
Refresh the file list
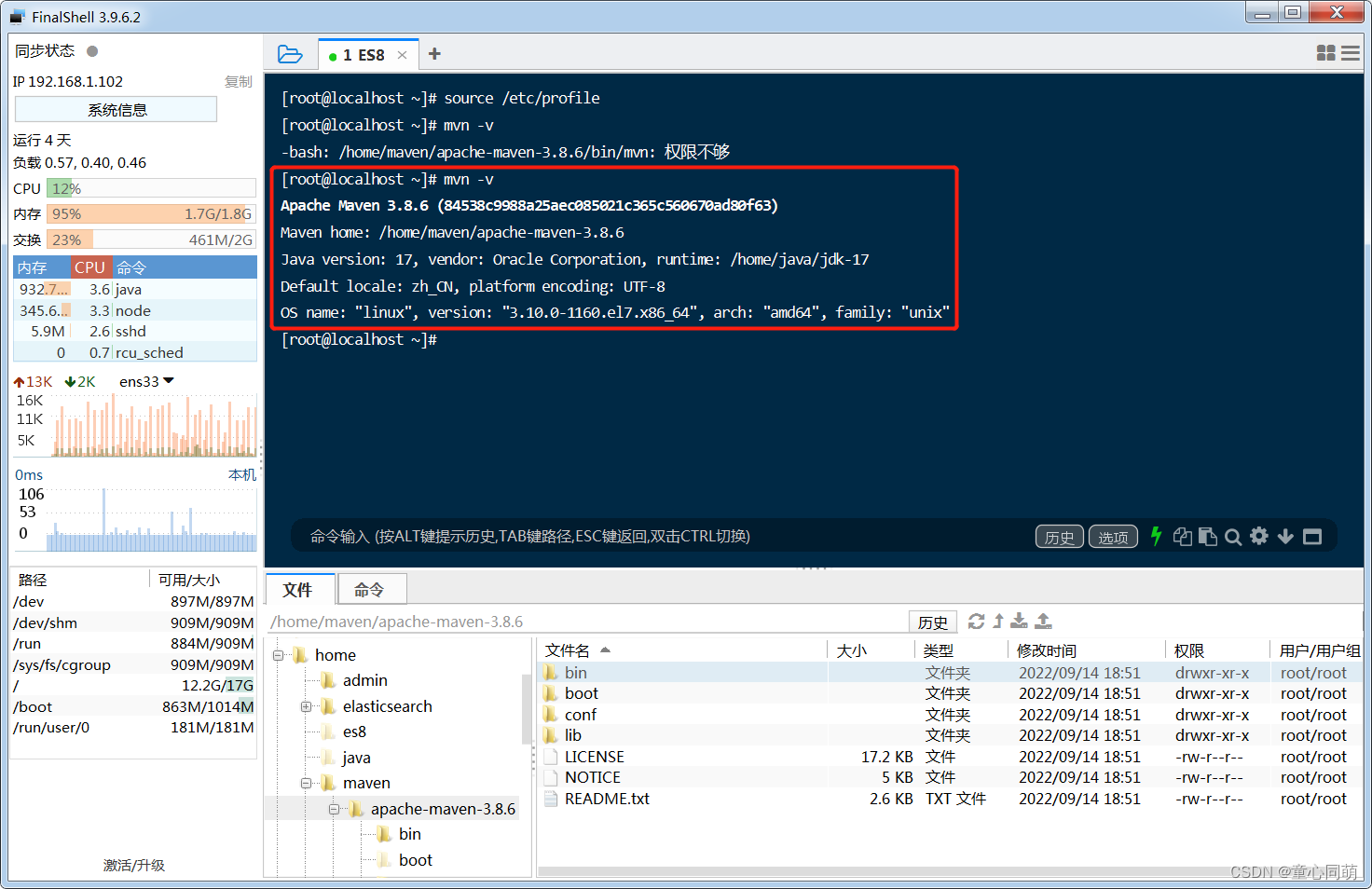[976, 621]
